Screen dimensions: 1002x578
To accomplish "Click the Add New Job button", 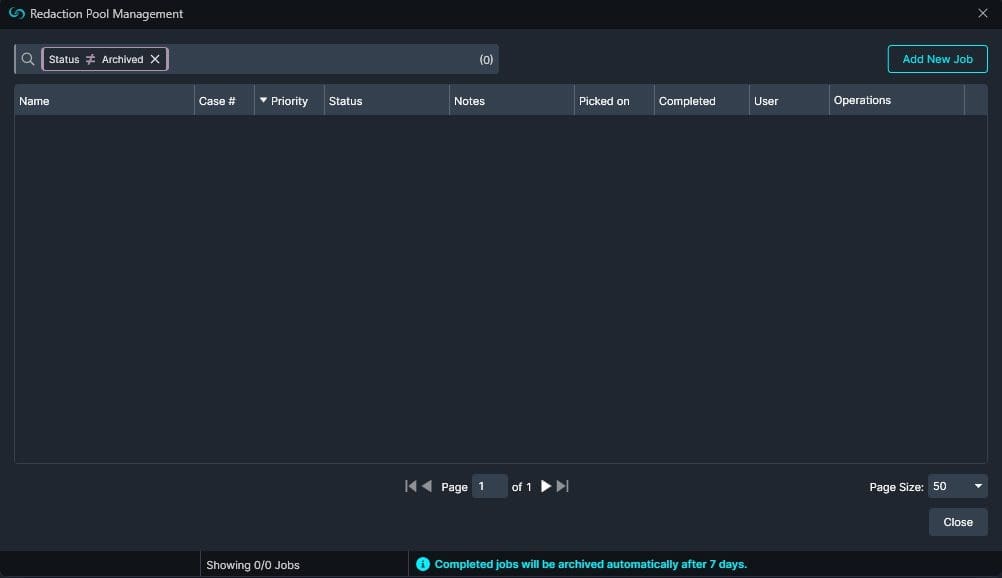I will point(937,59).
